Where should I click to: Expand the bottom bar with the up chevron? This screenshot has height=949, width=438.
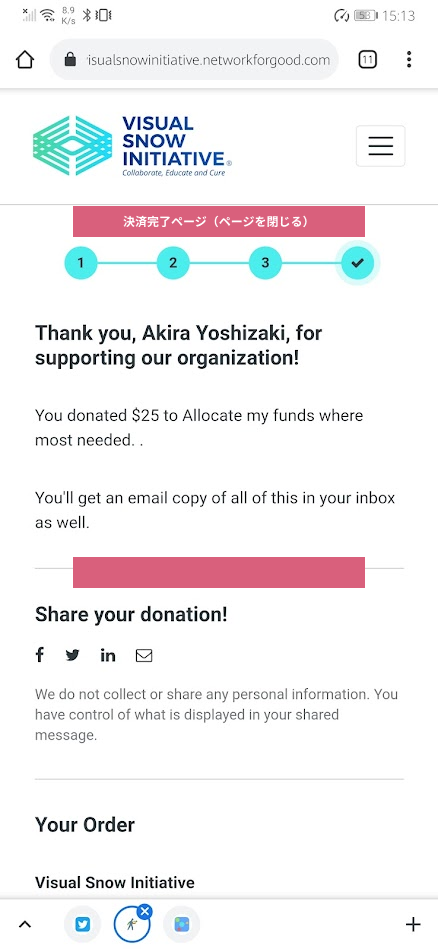(25, 924)
